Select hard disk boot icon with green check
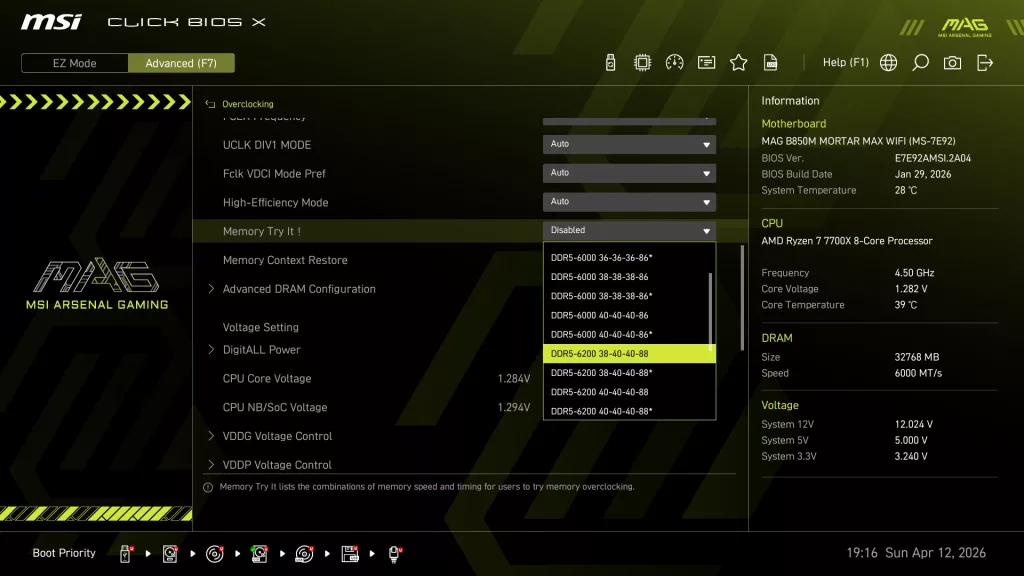 (259, 554)
